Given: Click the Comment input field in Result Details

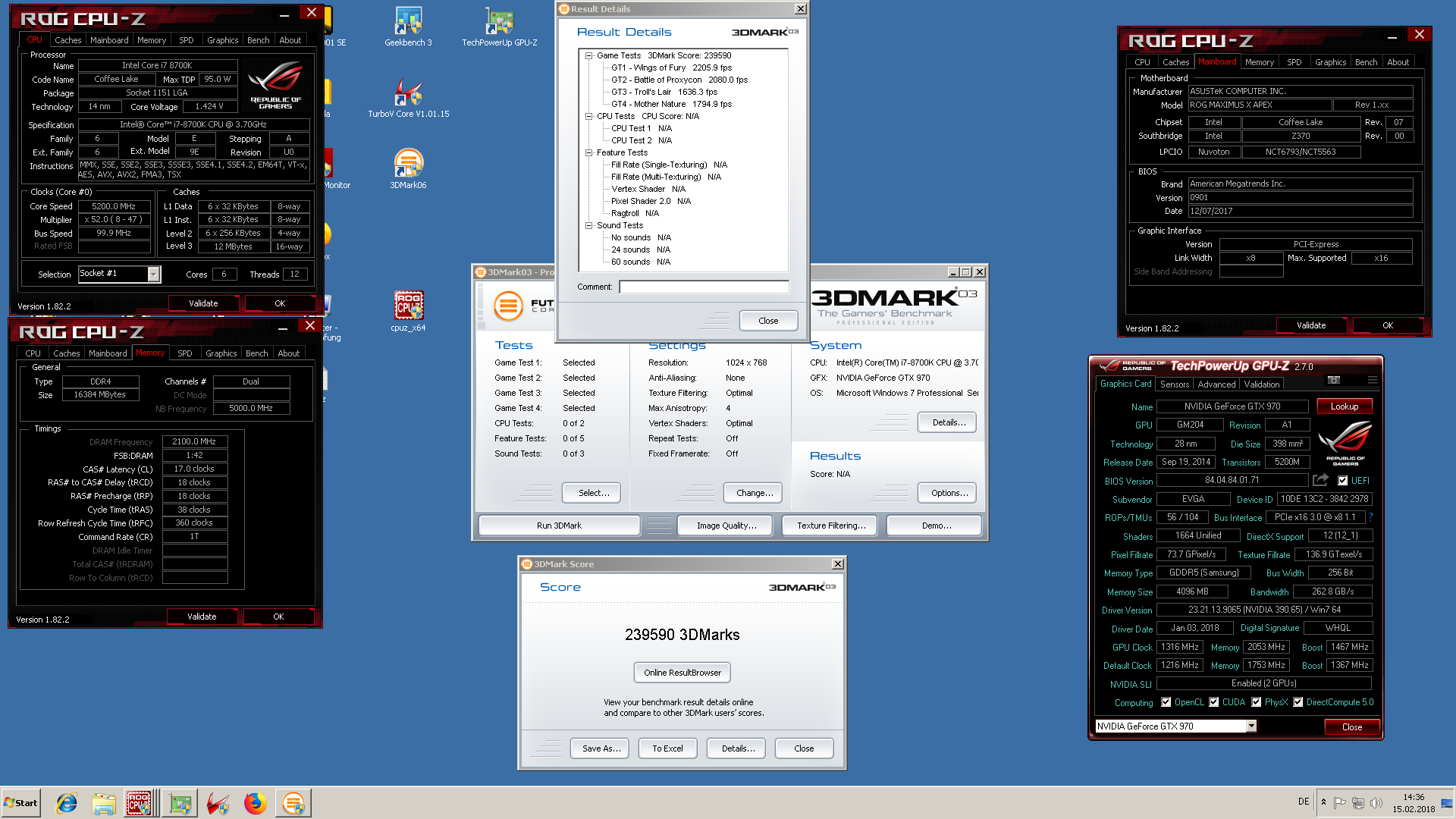Looking at the screenshot, I should pyautogui.click(x=704, y=287).
